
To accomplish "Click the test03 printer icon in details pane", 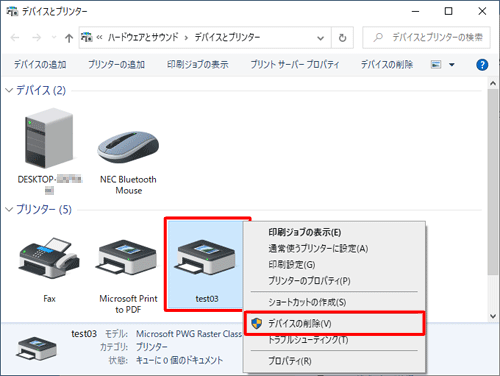I will coord(36,349).
